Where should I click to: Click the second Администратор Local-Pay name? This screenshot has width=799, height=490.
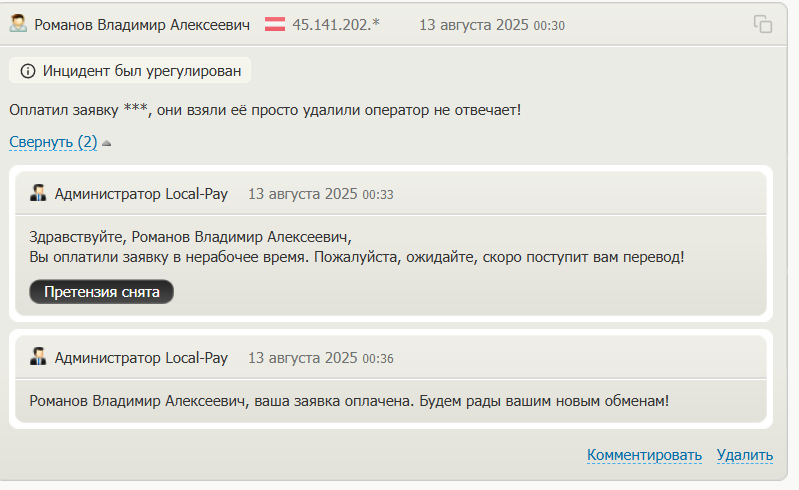pyautogui.click(x=141, y=357)
